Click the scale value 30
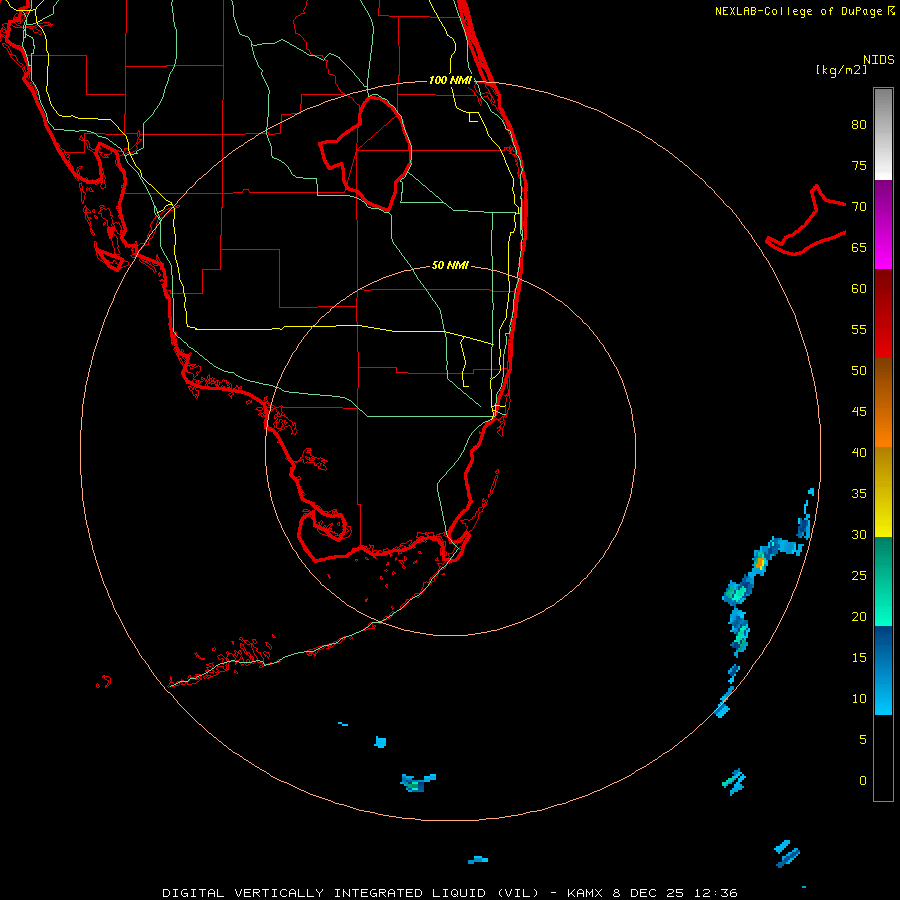Image resolution: width=900 pixels, height=900 pixels. tap(859, 534)
